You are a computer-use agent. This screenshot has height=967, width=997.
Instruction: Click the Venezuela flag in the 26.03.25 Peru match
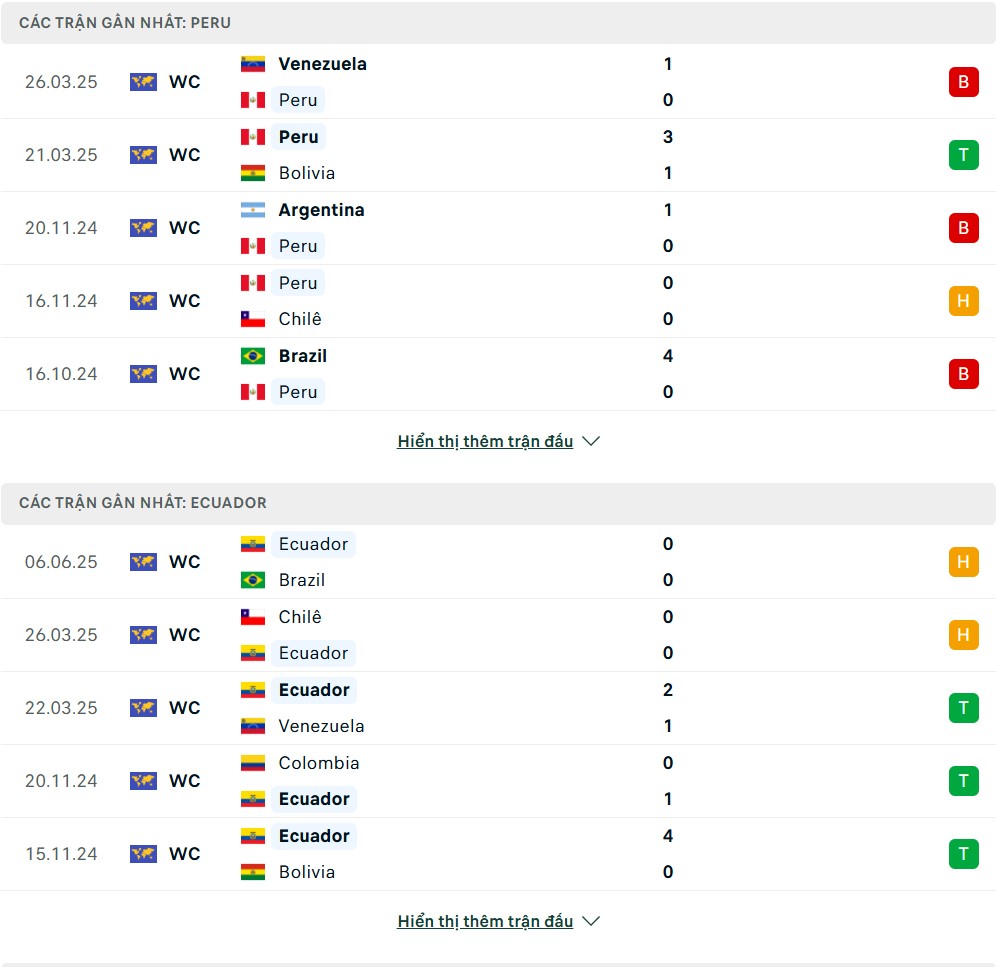(x=252, y=64)
